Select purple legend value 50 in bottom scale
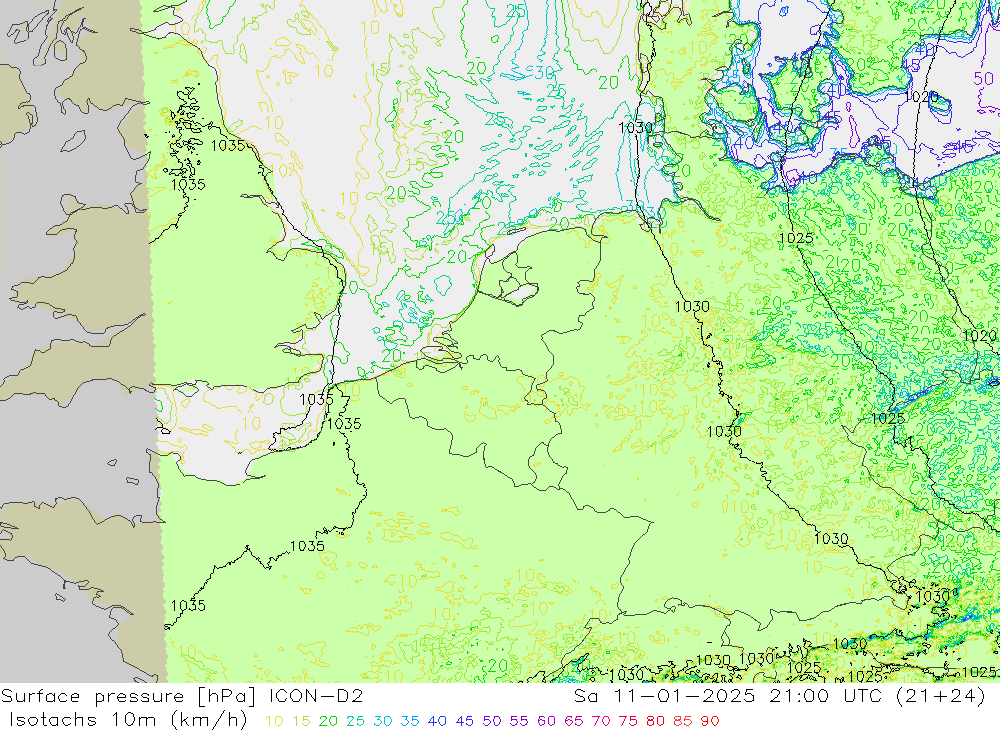Viewport: 1000px width, 733px height. (492, 721)
